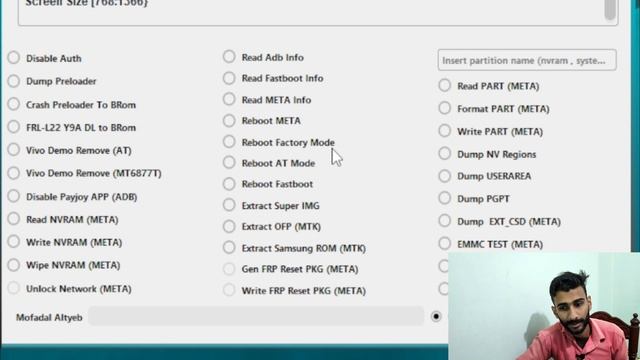Select Reboot Factory Mode

(x=229, y=142)
